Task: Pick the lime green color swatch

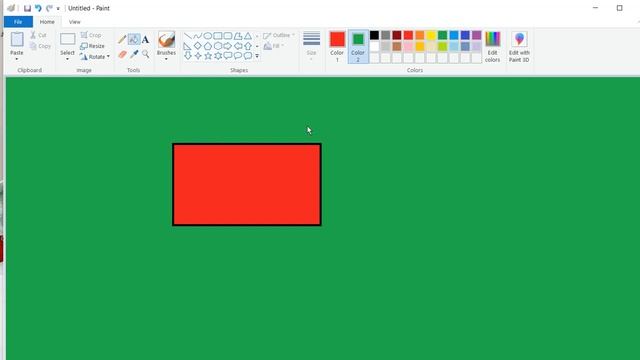Action: tap(442, 47)
